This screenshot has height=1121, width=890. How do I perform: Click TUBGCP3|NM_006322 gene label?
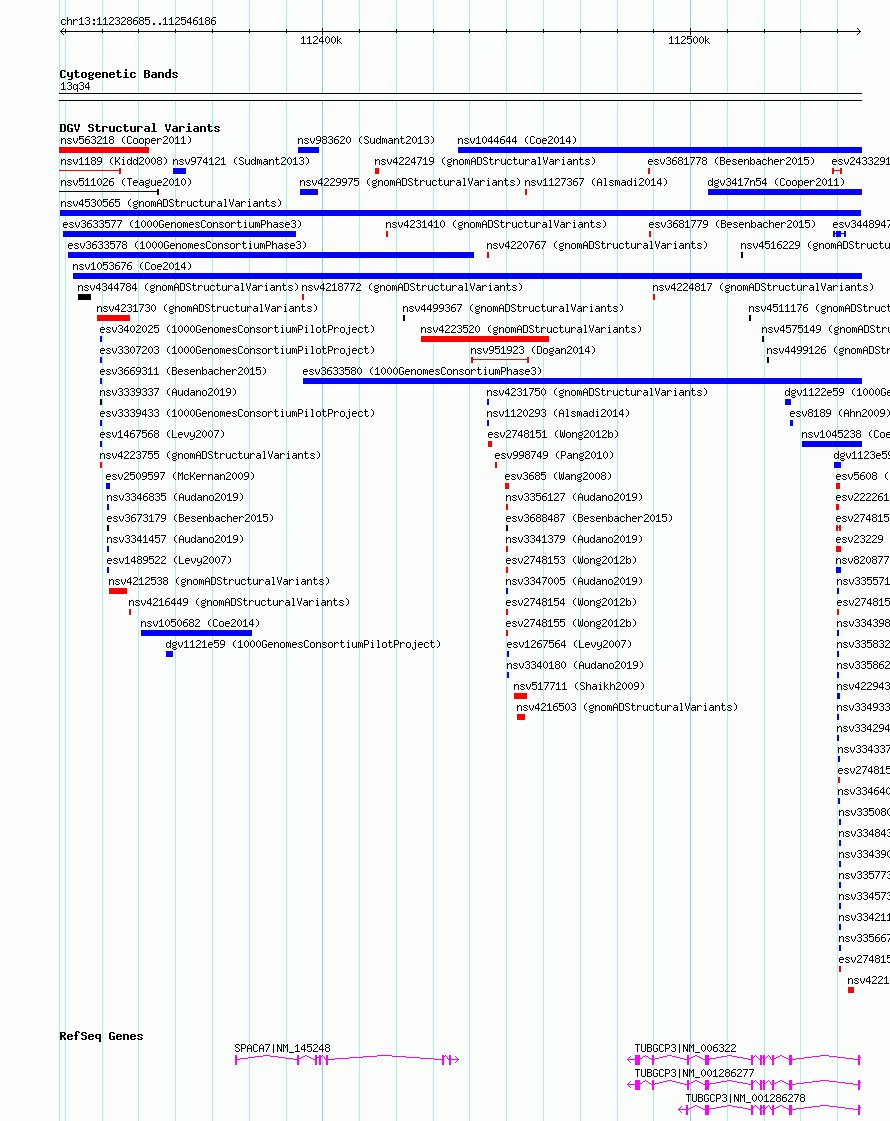tap(686, 1048)
